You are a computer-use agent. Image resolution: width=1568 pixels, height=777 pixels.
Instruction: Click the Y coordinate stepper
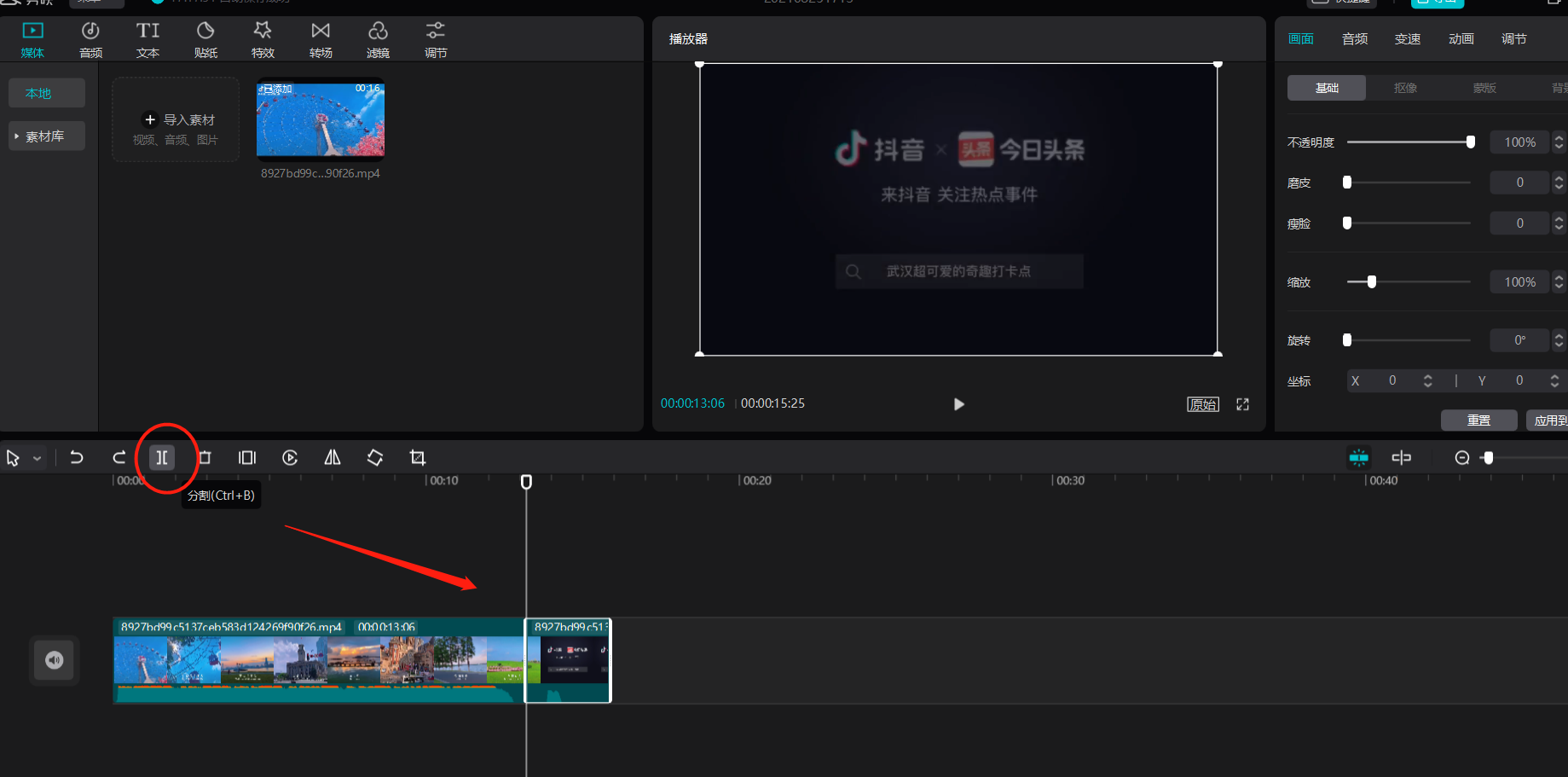point(1554,381)
